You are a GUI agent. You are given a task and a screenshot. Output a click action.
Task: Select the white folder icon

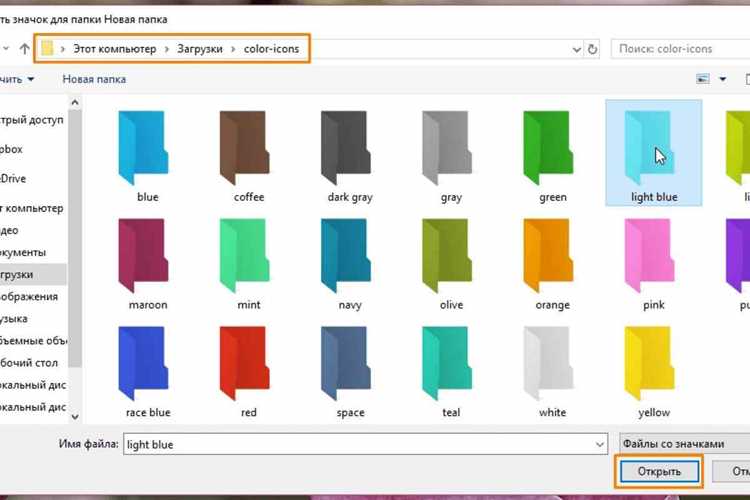point(548,363)
